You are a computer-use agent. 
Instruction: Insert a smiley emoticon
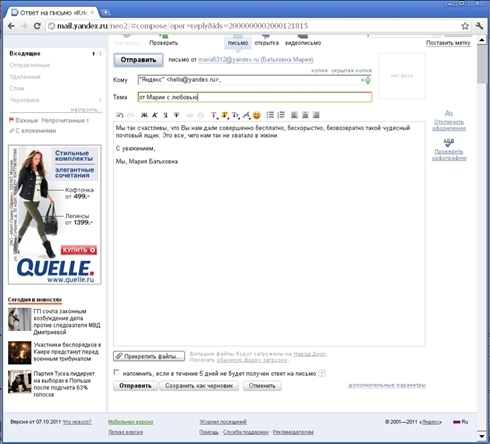[257, 115]
